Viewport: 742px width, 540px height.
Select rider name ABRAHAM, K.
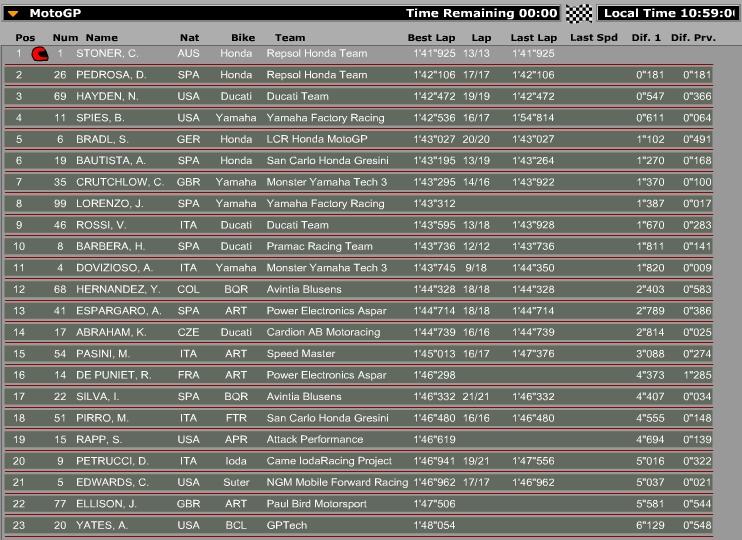111,332
